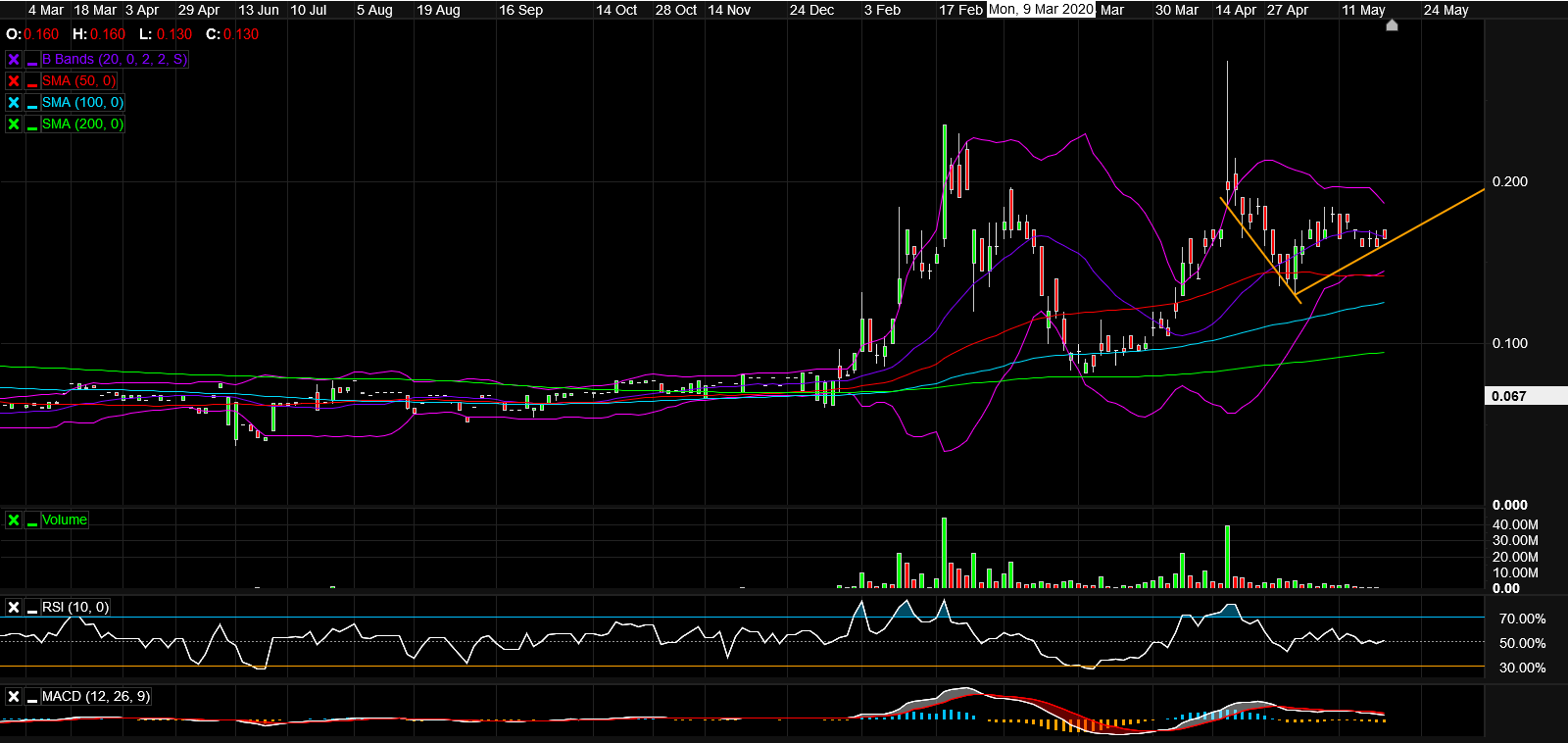Image resolution: width=1568 pixels, height=743 pixels.
Task: Click the 24 May date label
Action: tap(1446, 10)
